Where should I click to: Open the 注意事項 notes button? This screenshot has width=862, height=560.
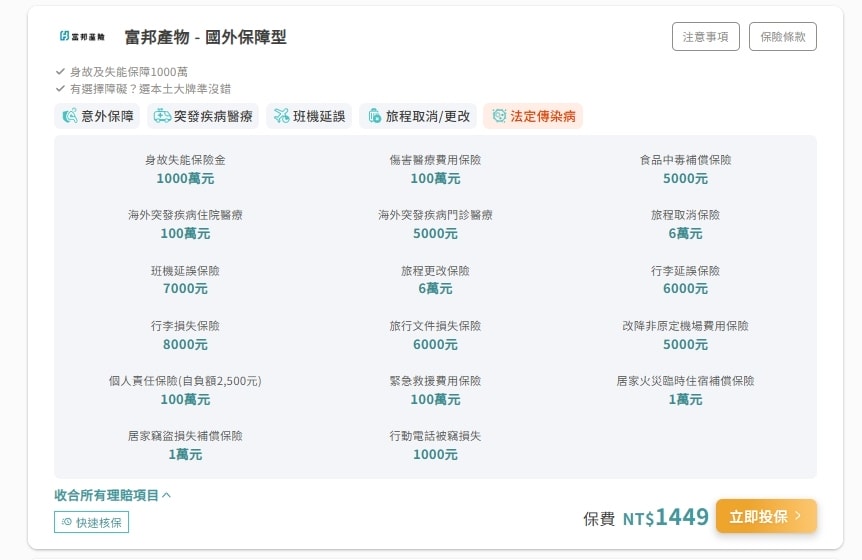click(x=706, y=37)
